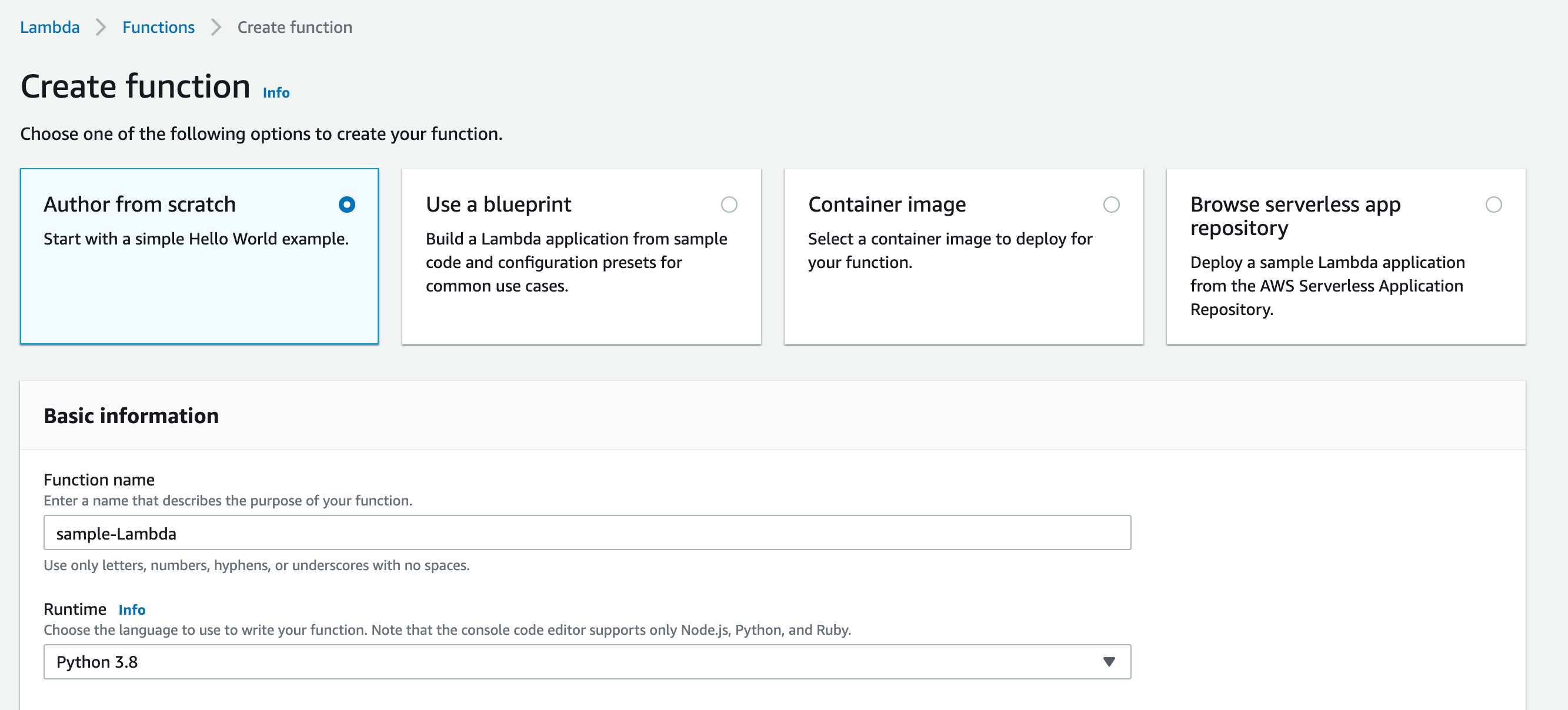1568x710 pixels.
Task: Click the chevron after the Lambda breadcrumb
Action: (x=101, y=28)
